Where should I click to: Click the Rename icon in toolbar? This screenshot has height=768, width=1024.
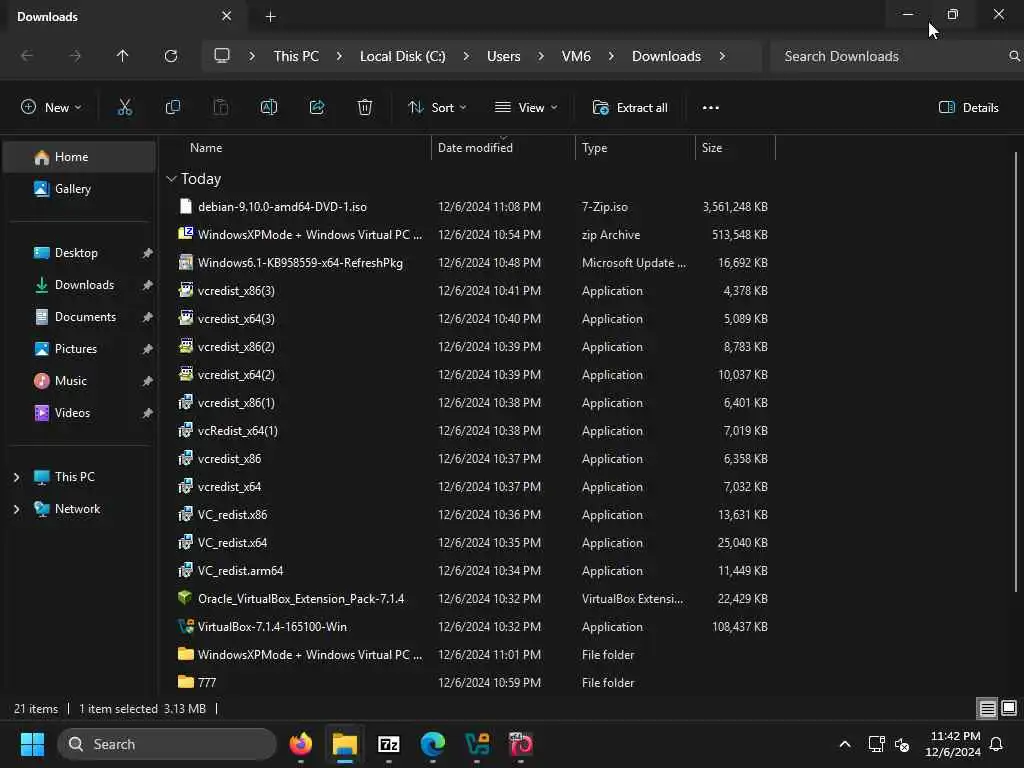point(268,107)
